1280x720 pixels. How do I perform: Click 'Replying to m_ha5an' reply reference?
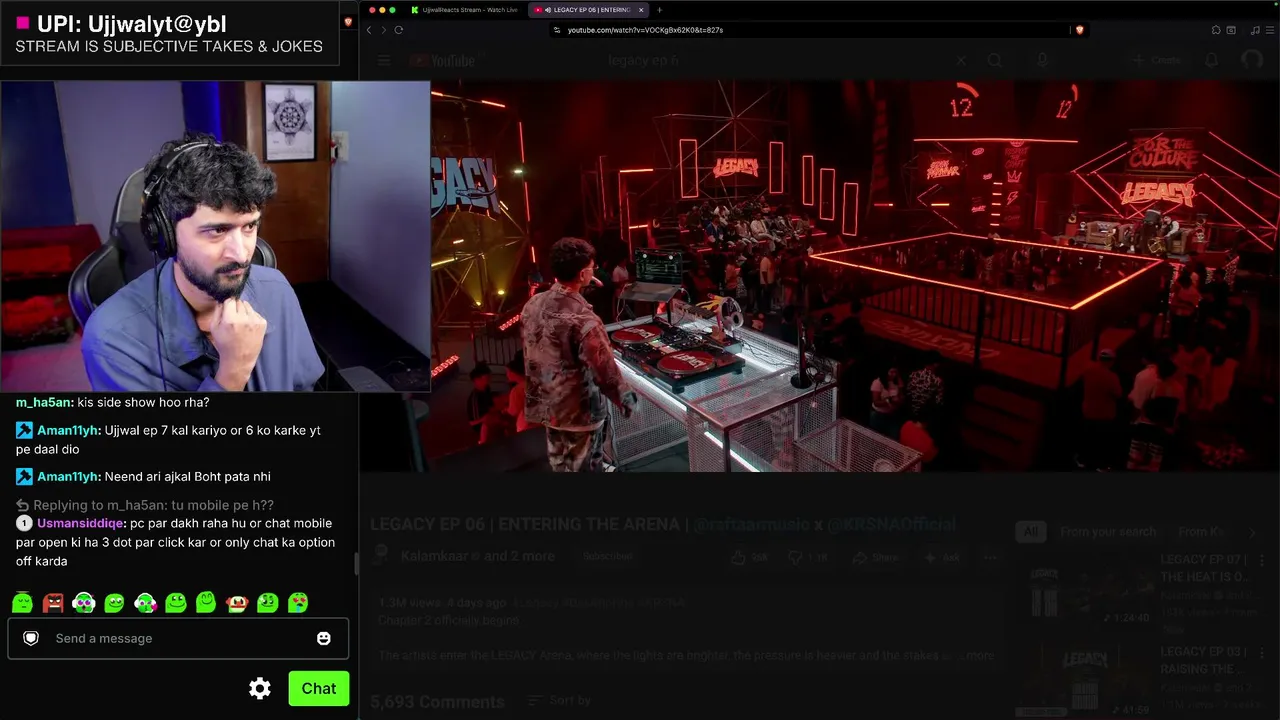pyautogui.click(x=145, y=505)
